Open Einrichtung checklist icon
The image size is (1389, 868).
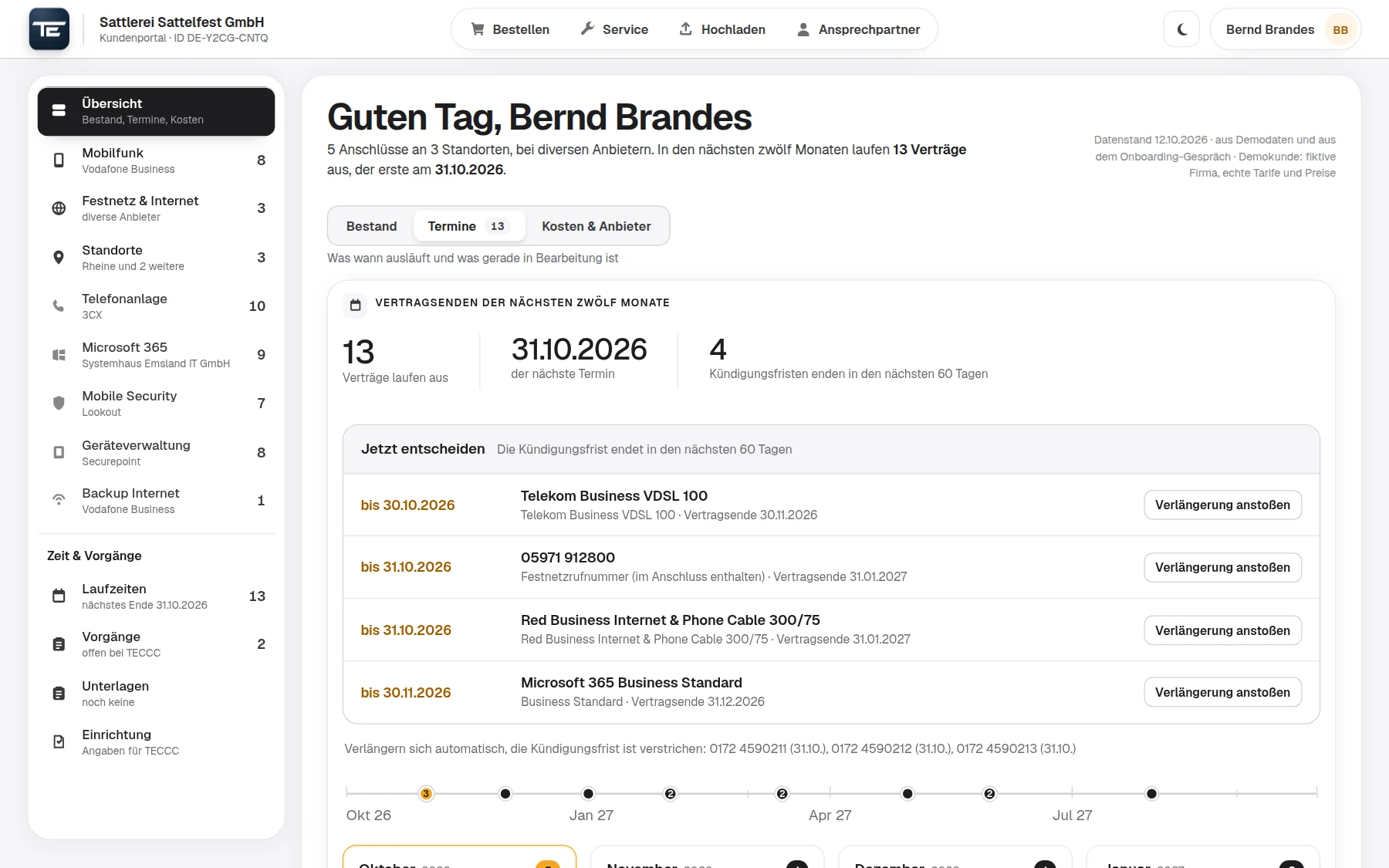tap(59, 742)
